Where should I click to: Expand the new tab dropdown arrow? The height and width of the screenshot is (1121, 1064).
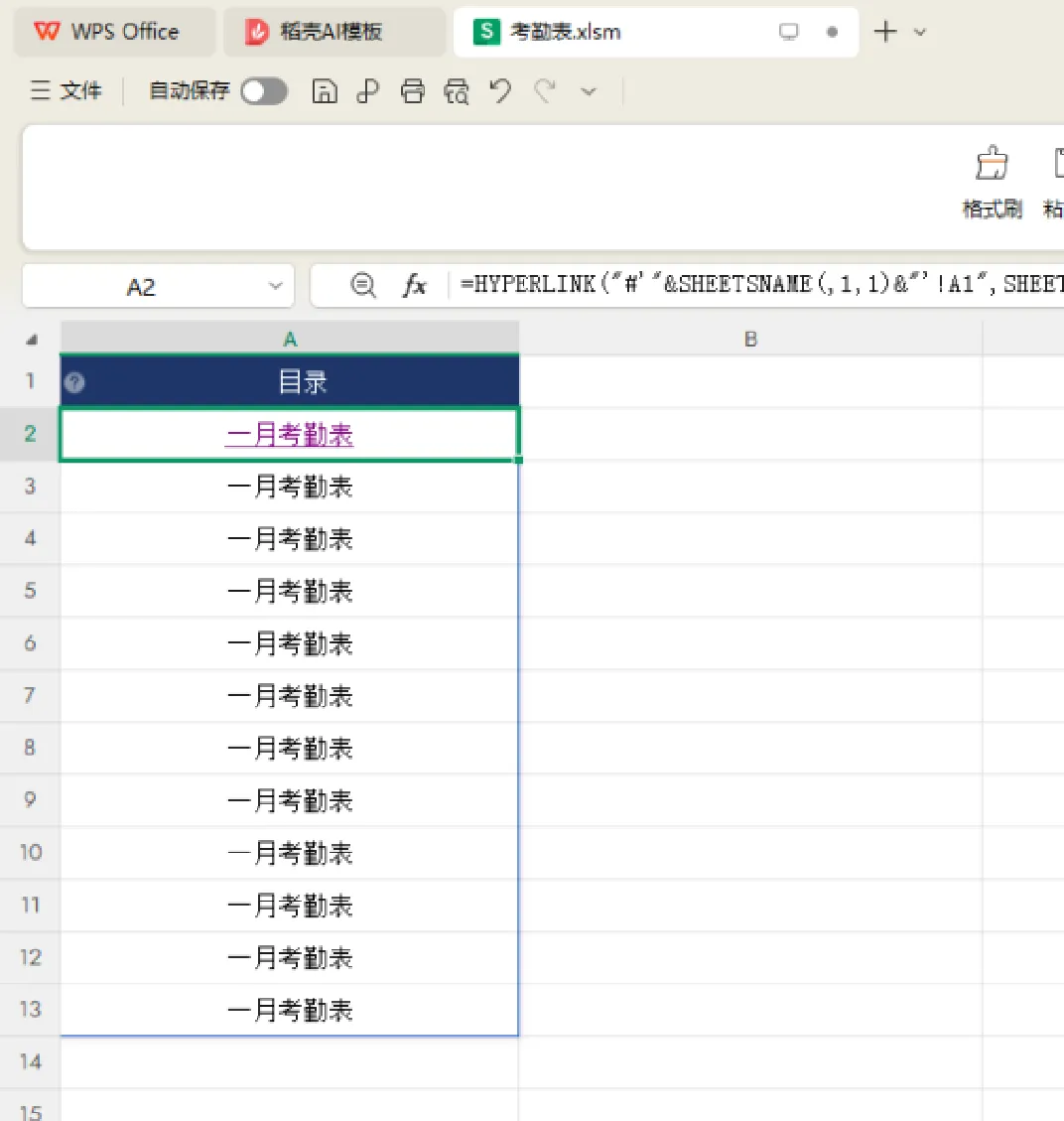click(x=920, y=32)
